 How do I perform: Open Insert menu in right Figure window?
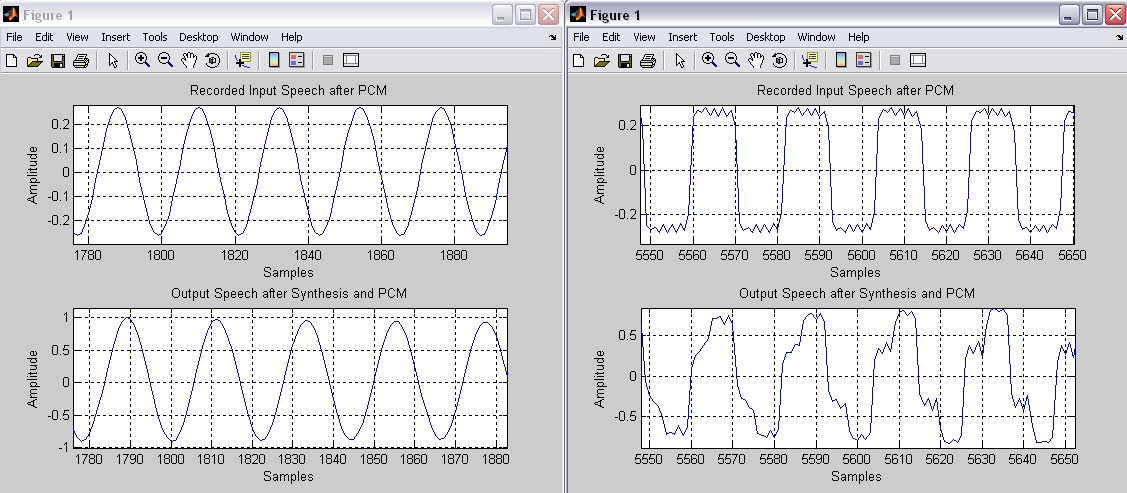(683, 37)
